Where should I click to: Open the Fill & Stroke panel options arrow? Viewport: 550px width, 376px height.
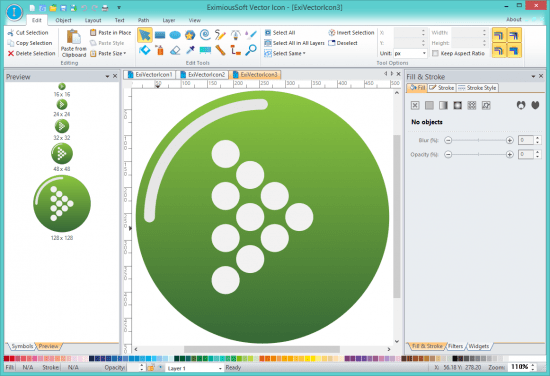point(533,76)
